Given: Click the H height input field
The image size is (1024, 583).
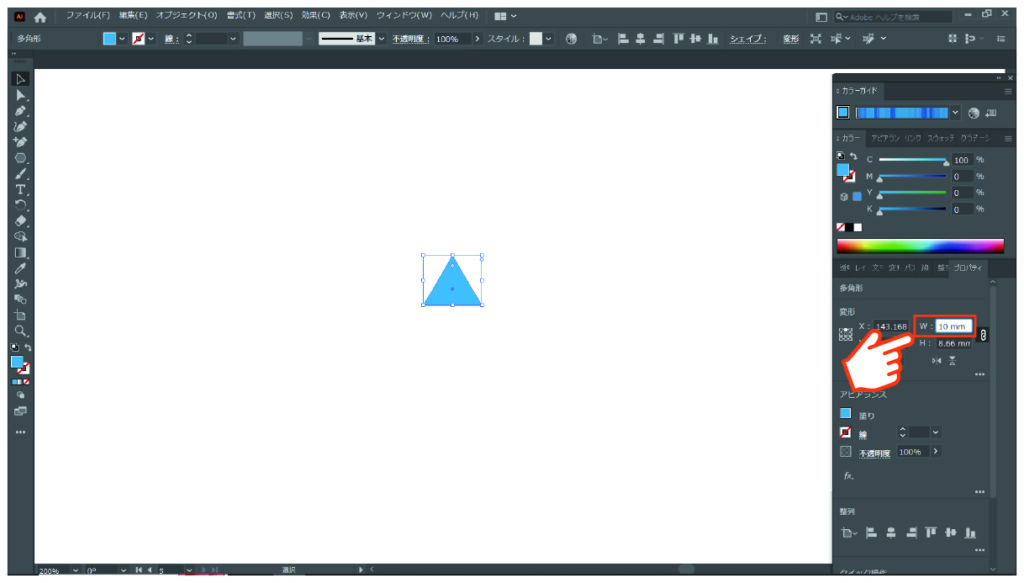Looking at the screenshot, I should coord(953,343).
